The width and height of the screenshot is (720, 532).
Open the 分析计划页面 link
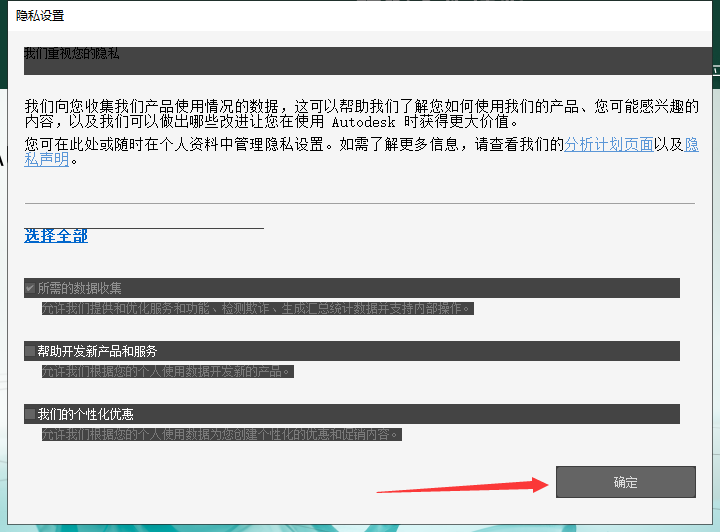tap(608, 145)
